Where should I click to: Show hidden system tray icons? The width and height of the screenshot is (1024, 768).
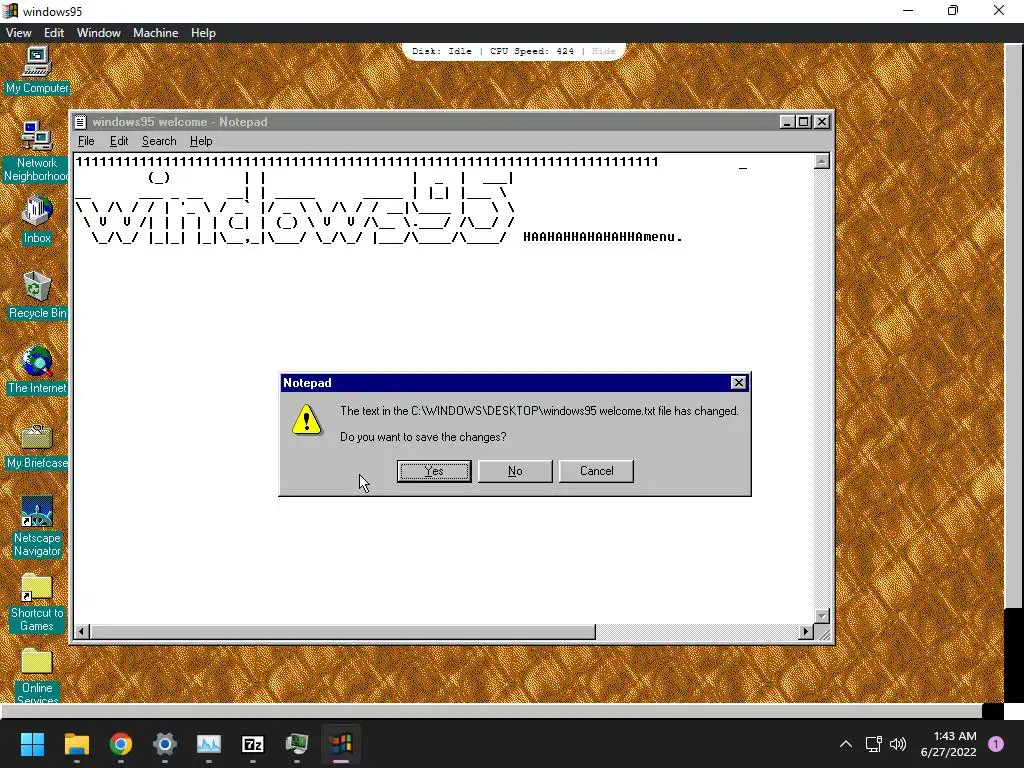click(x=846, y=744)
